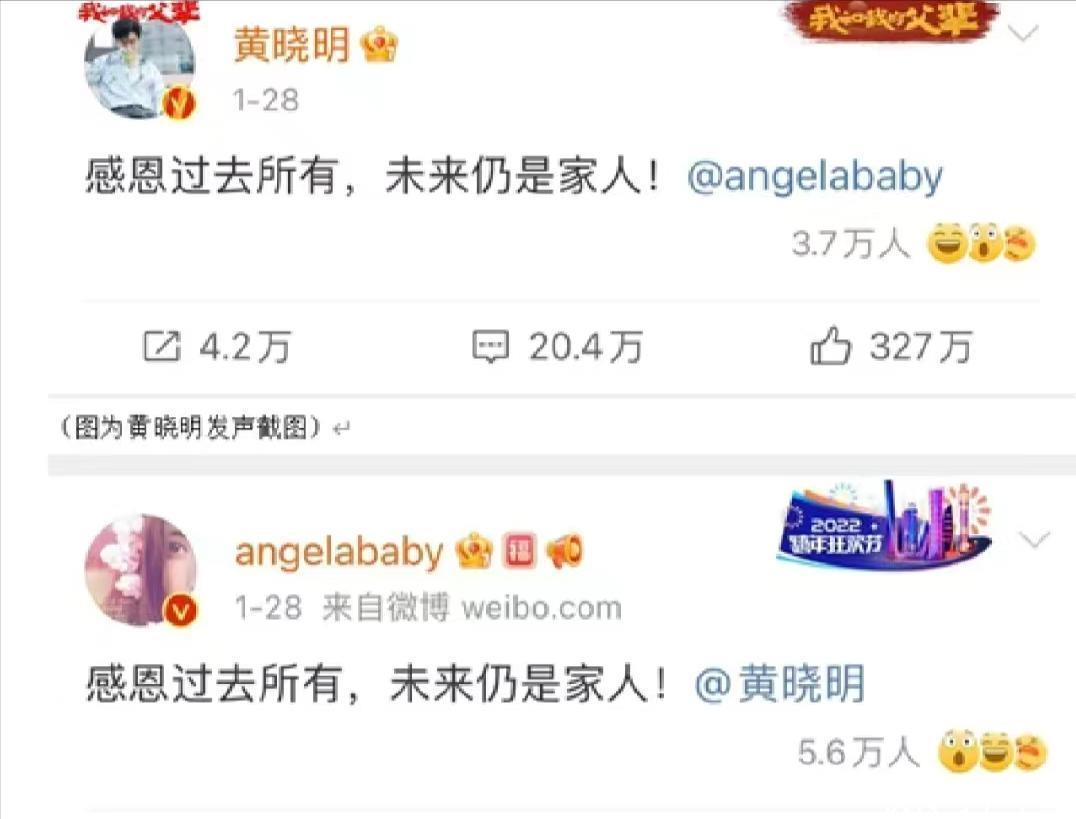1076x819 pixels.
Task: Open angelababy username profile link
Action: [x=339, y=552]
